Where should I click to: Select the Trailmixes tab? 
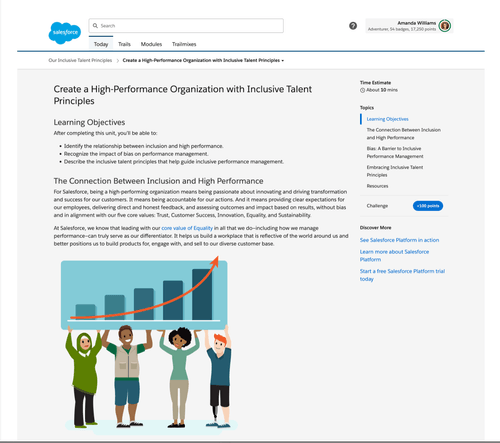point(184,44)
